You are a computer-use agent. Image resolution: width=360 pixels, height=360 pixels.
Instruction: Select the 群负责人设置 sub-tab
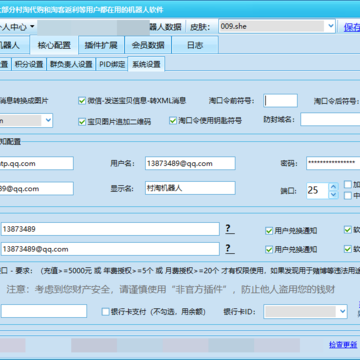coord(71,64)
